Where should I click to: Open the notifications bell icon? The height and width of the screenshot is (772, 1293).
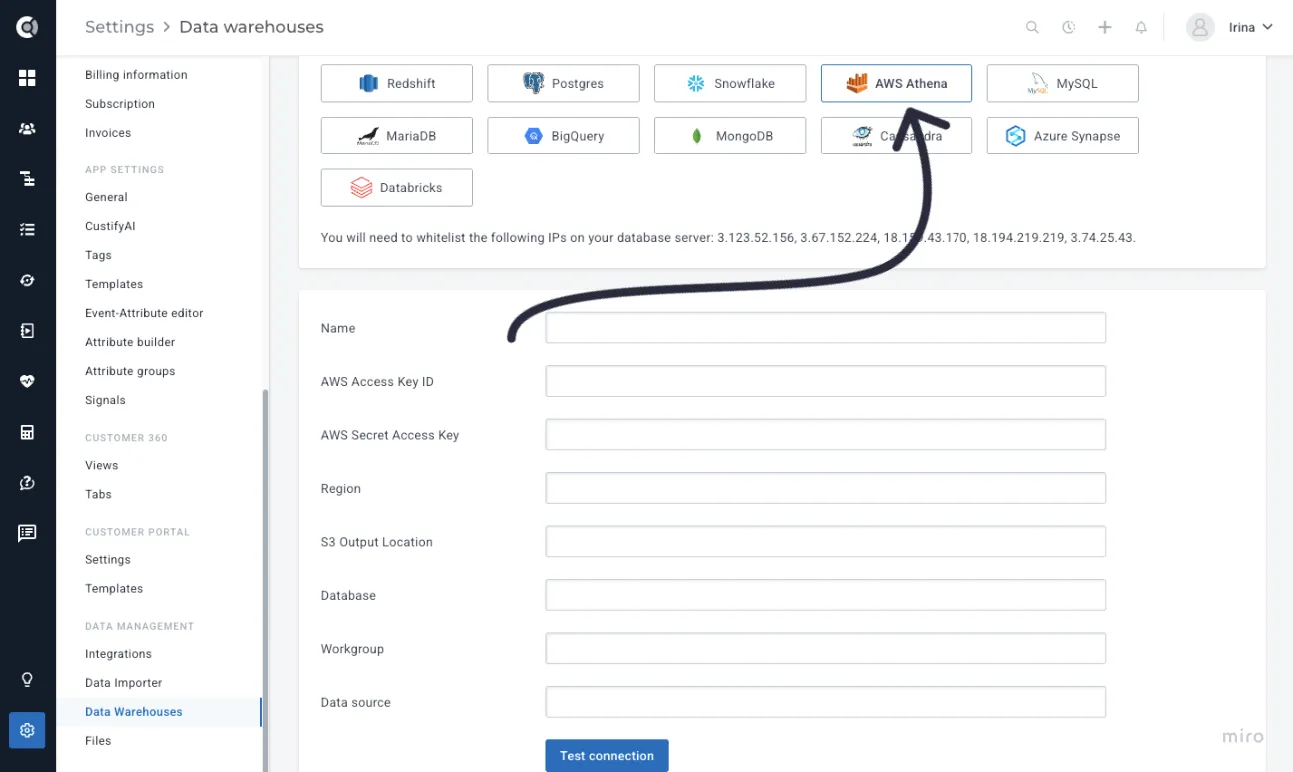[1141, 28]
